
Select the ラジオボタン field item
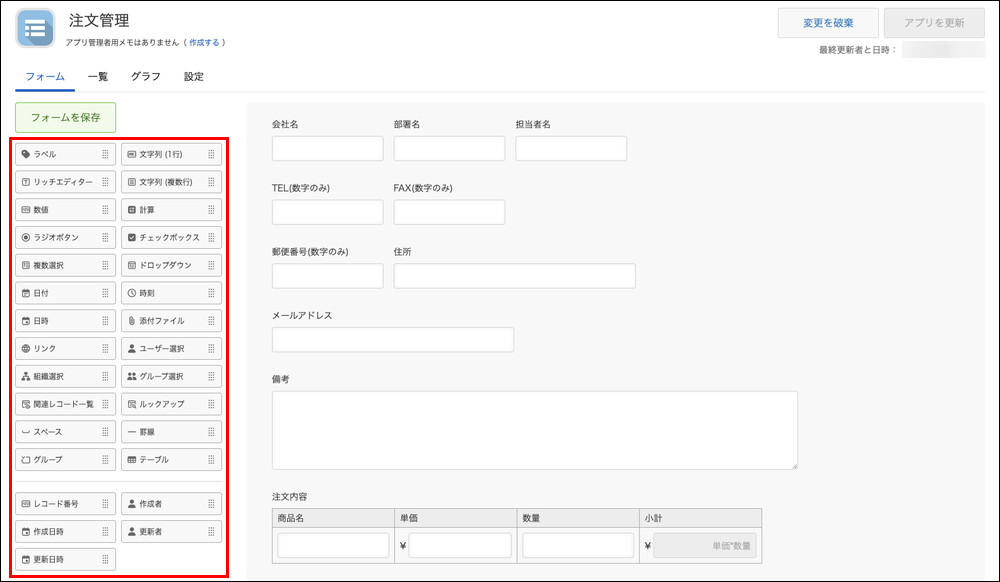66,237
